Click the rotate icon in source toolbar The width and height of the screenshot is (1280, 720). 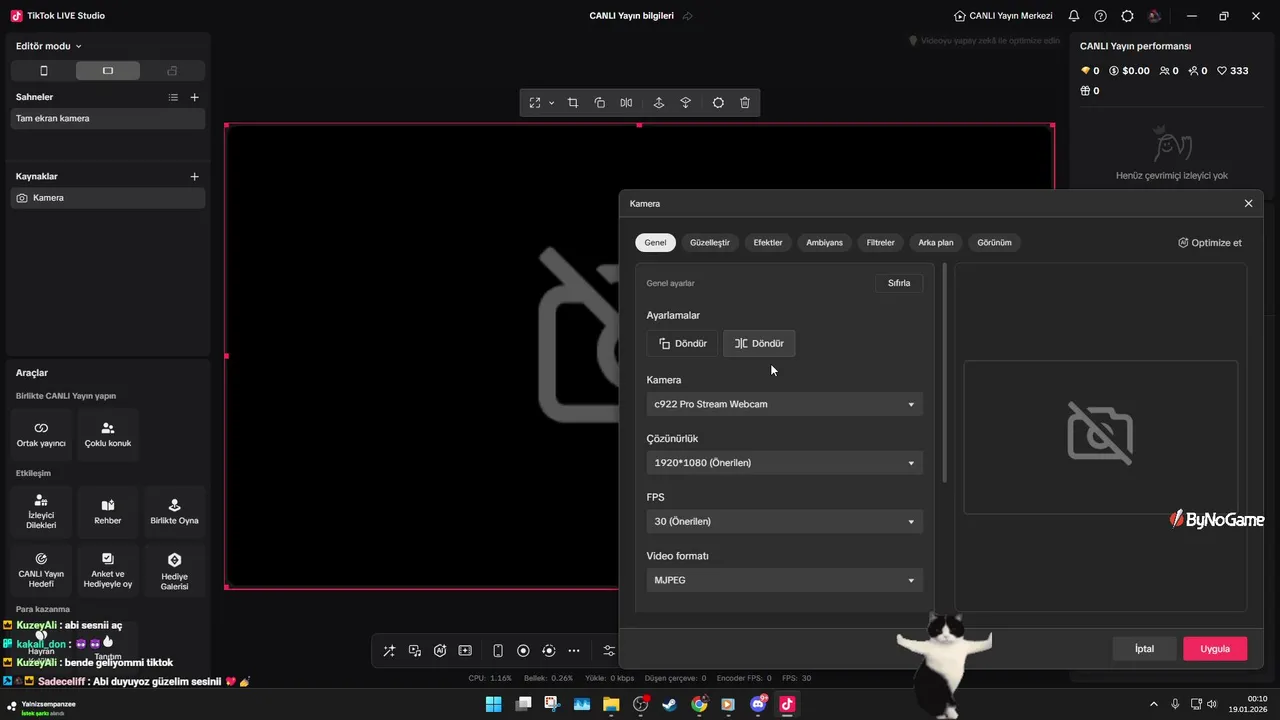(x=599, y=103)
